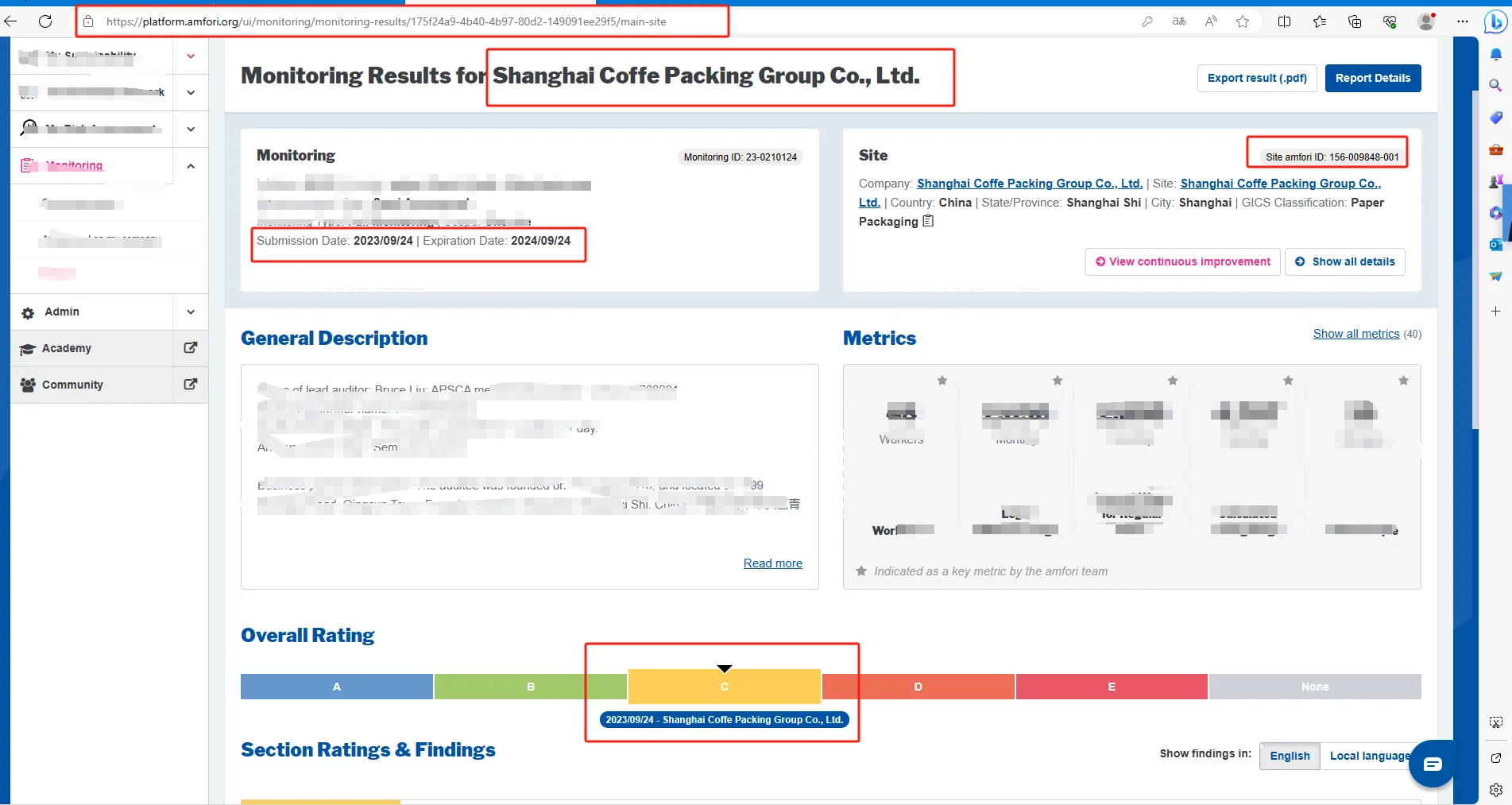
Task: Click the 2023/09/24 rating label pill
Action: [724, 720]
